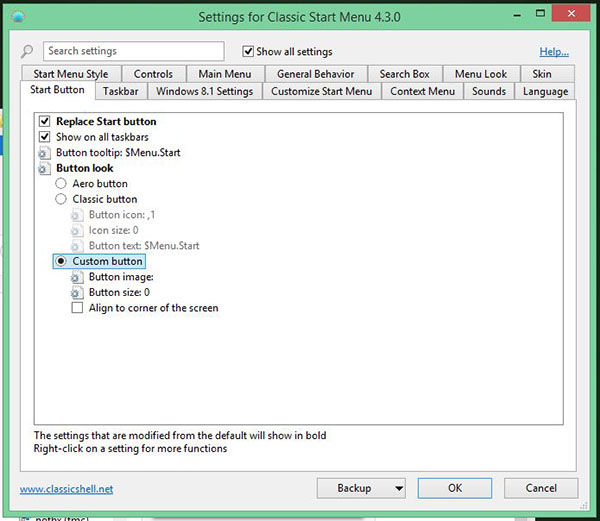Screen dimensions: 600x521
Task: Go to the Customize Start Menu tab
Action: [322, 92]
